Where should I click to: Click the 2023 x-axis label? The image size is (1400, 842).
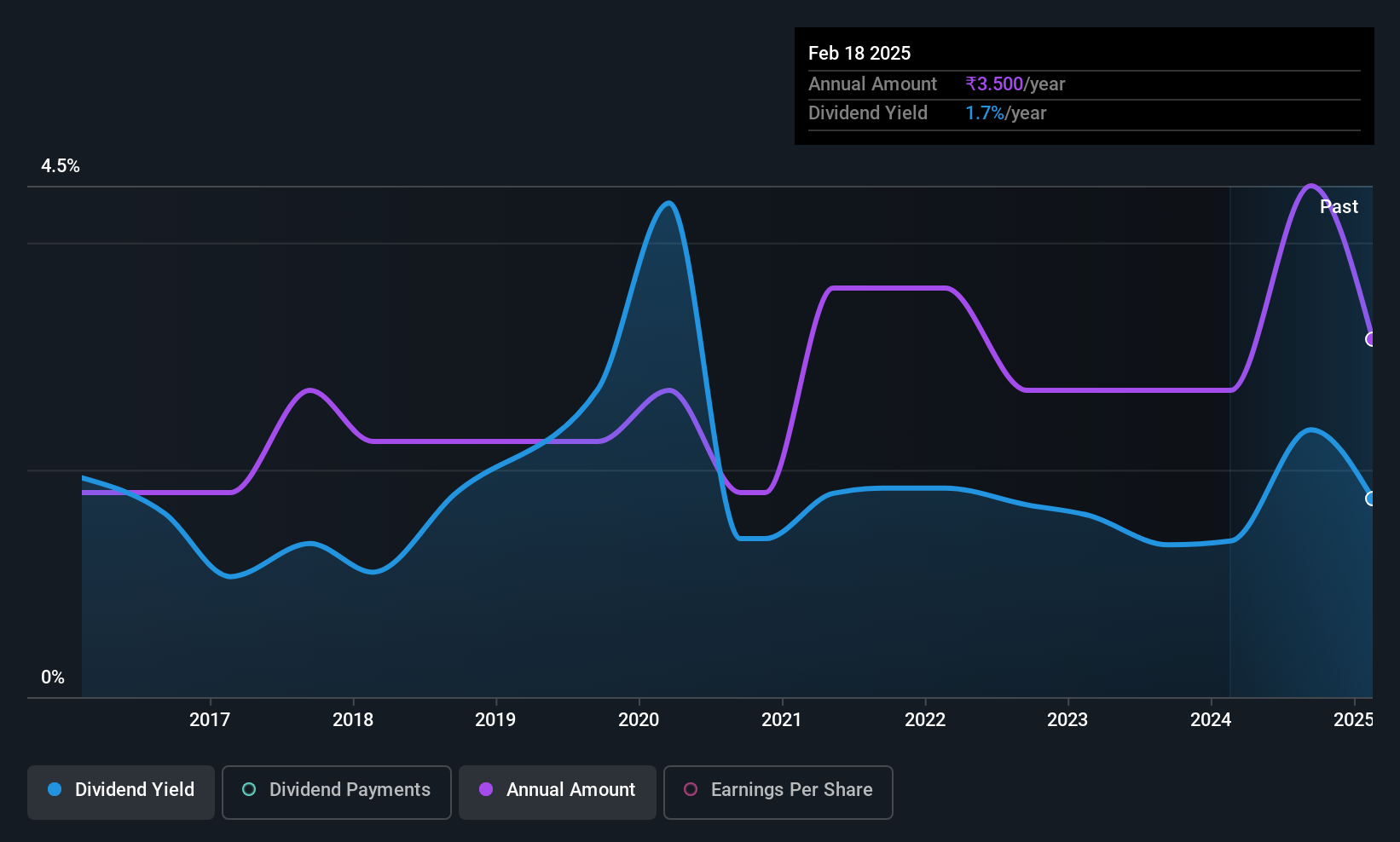click(x=1067, y=720)
